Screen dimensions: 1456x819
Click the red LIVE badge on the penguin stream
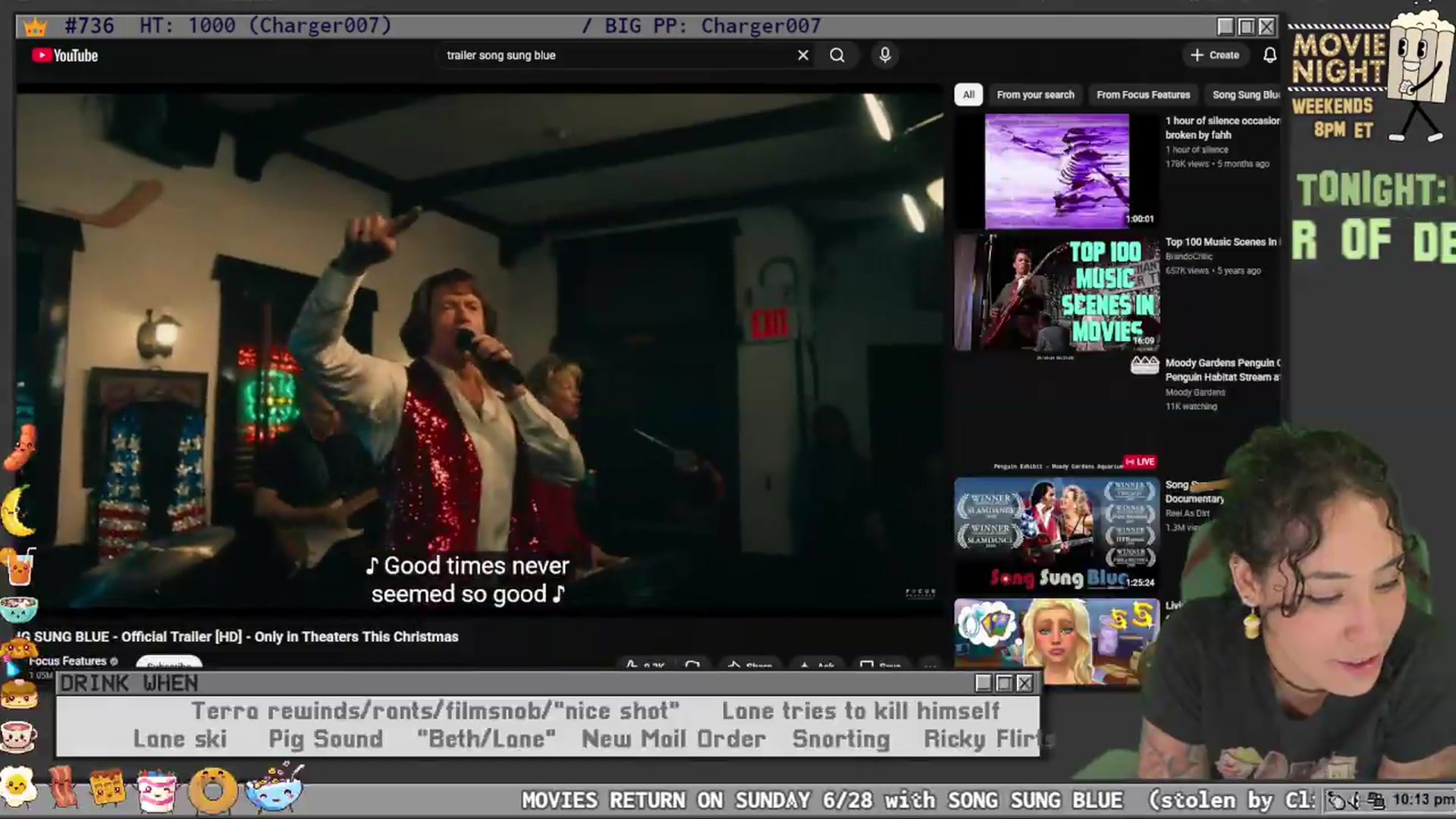[1141, 461]
